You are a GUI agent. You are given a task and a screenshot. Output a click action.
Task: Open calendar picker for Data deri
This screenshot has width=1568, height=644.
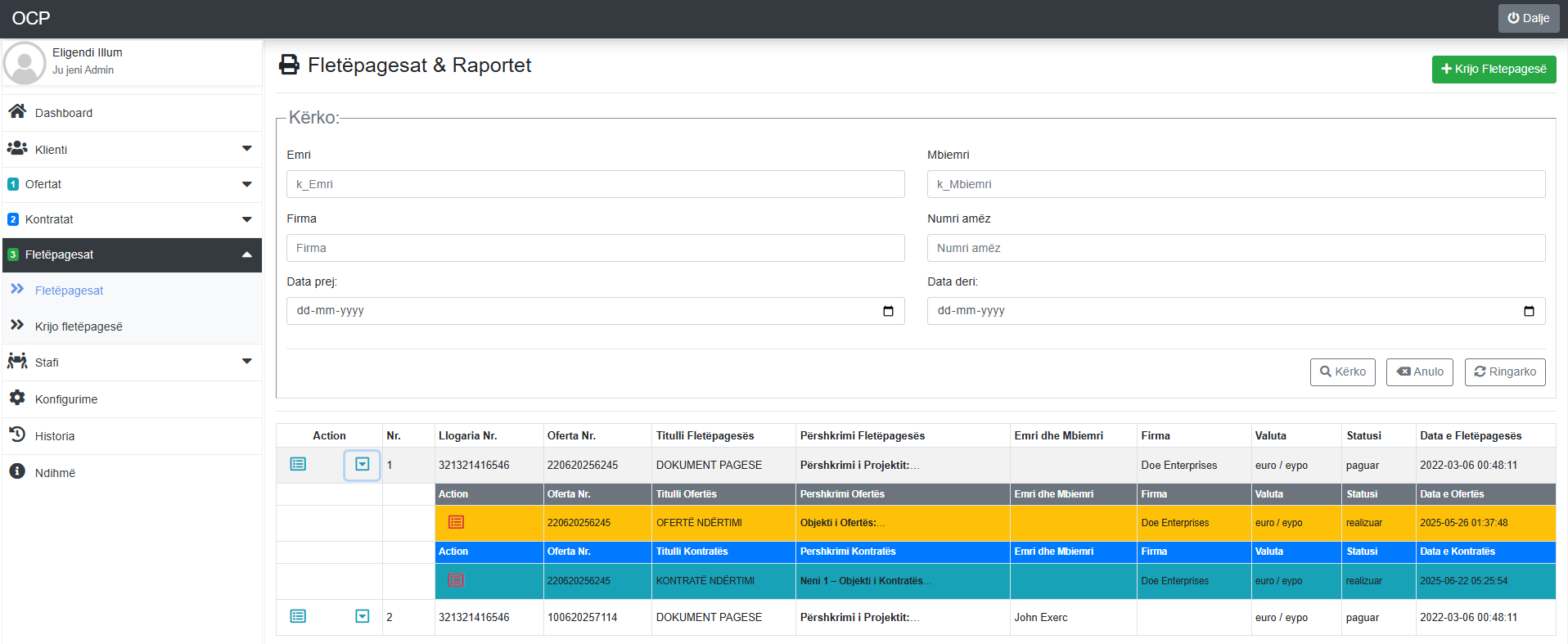1529,311
